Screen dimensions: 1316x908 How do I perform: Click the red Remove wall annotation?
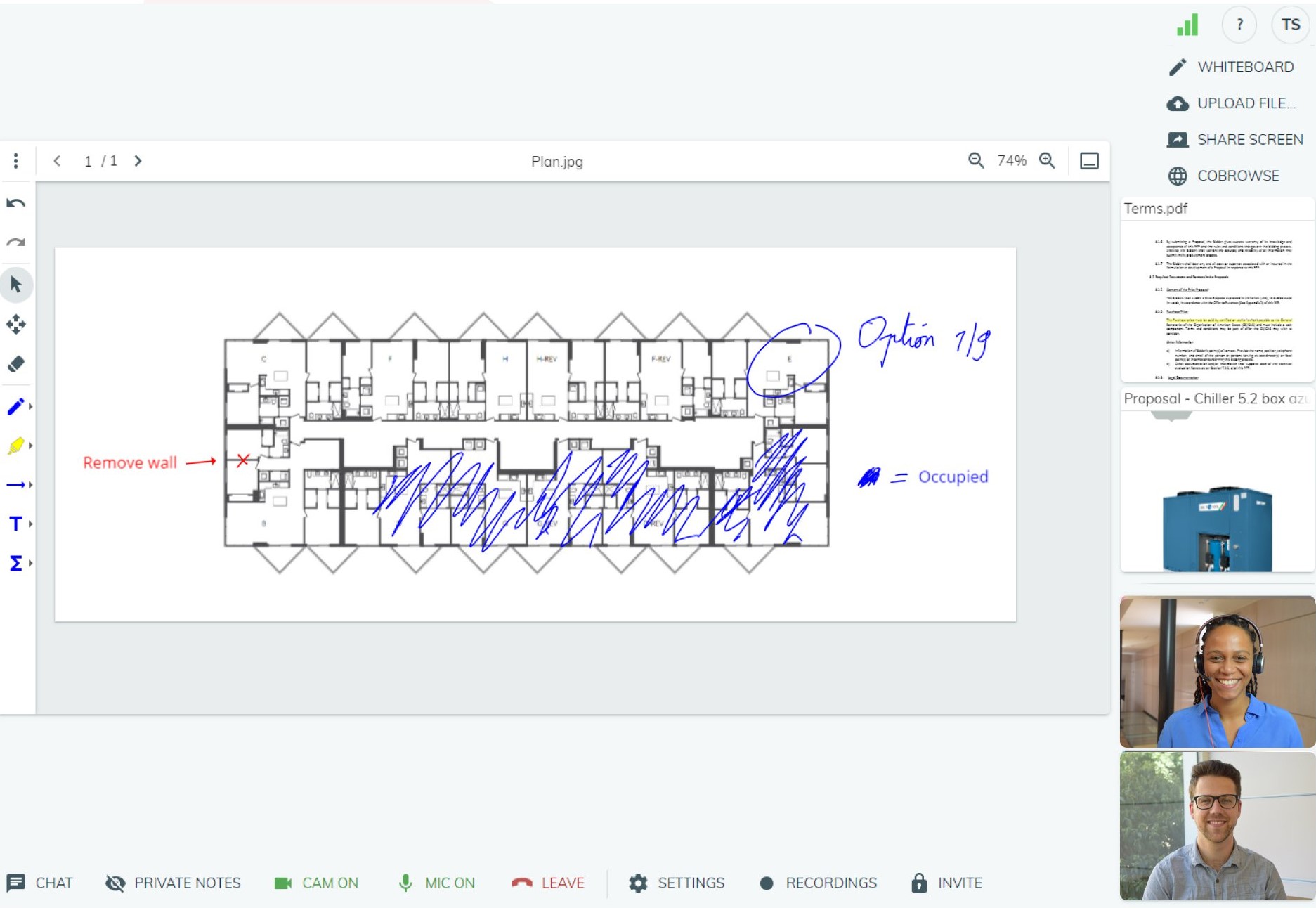(x=130, y=462)
